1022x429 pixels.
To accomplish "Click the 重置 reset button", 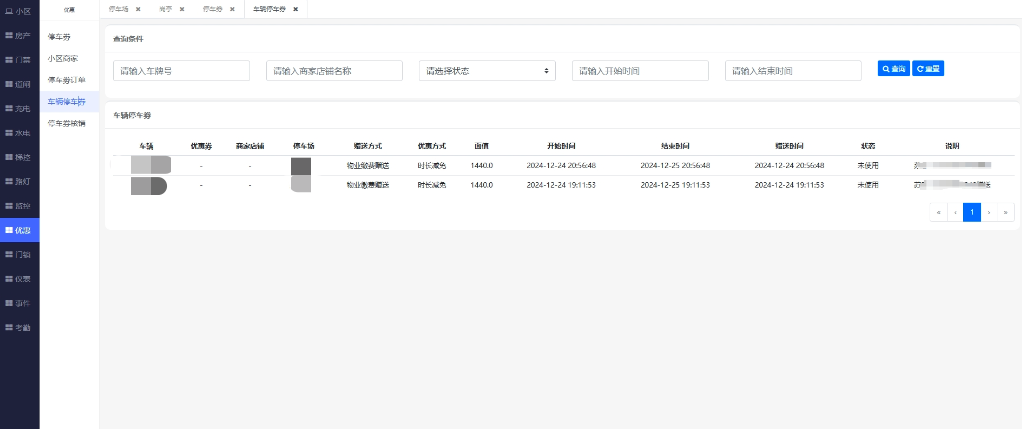I will [928, 69].
